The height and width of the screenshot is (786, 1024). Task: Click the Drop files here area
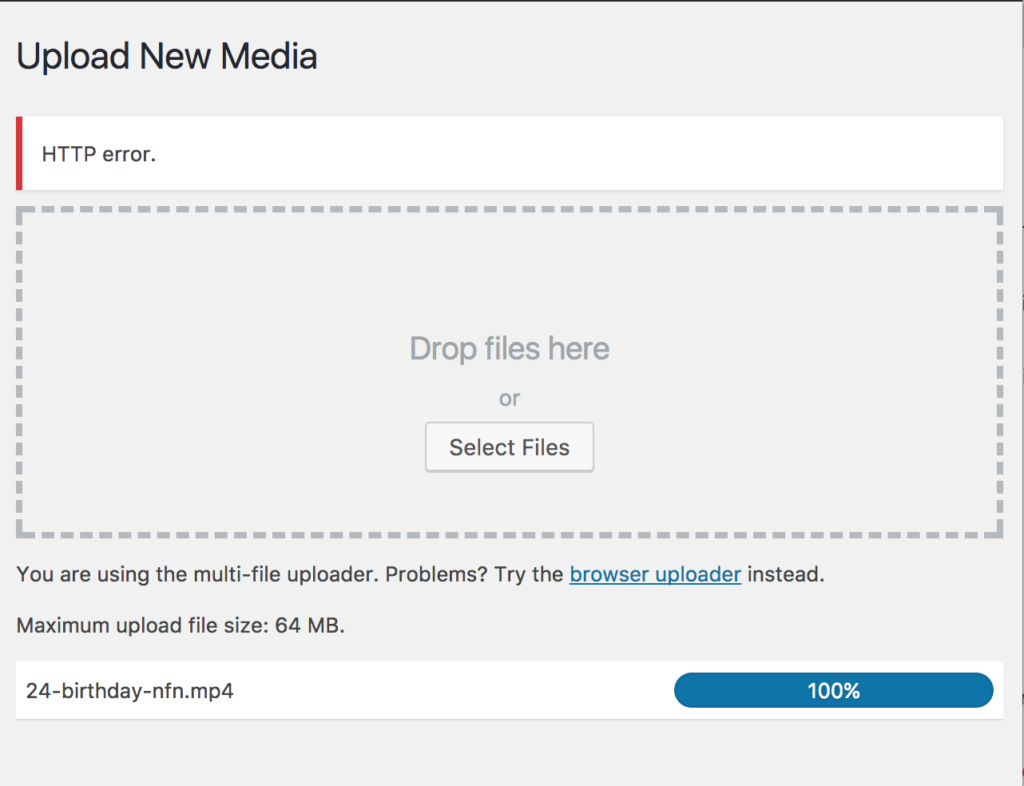[509, 348]
